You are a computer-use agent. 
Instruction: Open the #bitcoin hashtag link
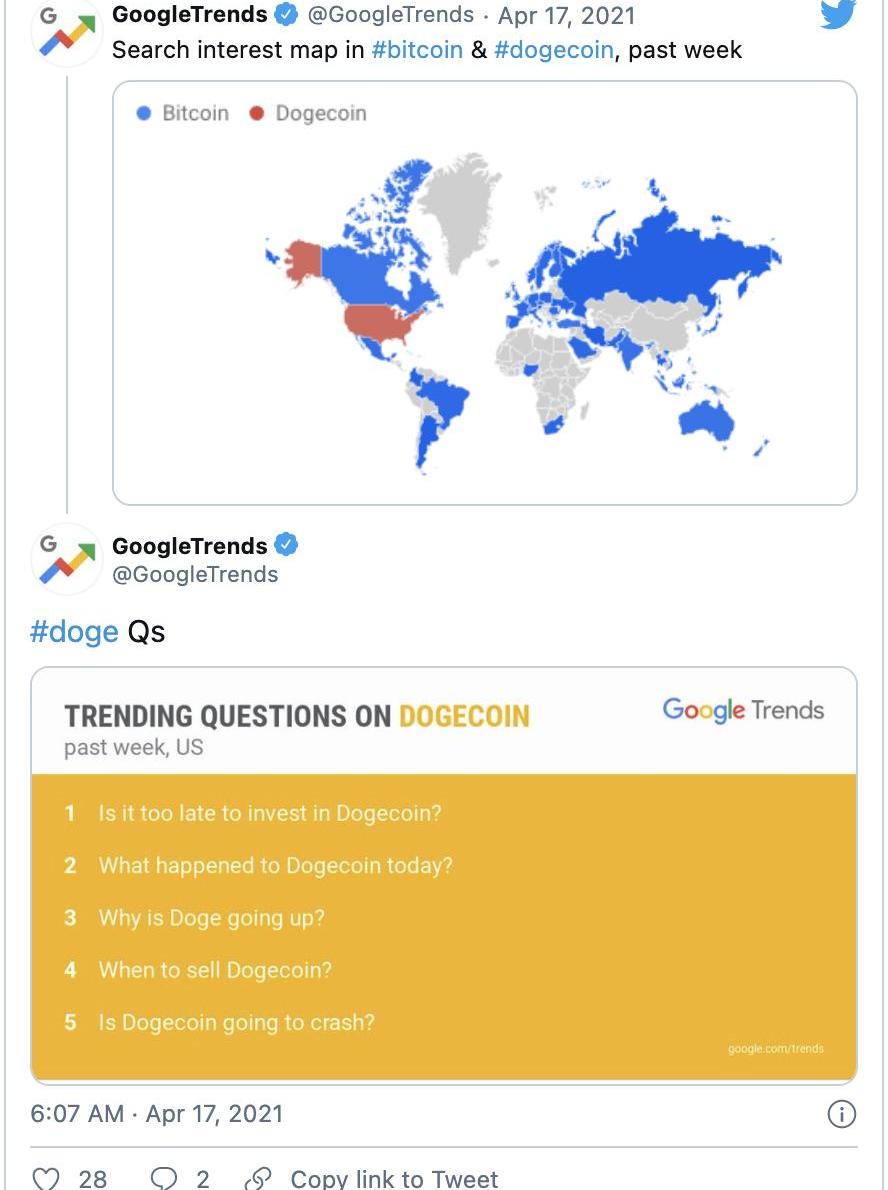click(417, 50)
